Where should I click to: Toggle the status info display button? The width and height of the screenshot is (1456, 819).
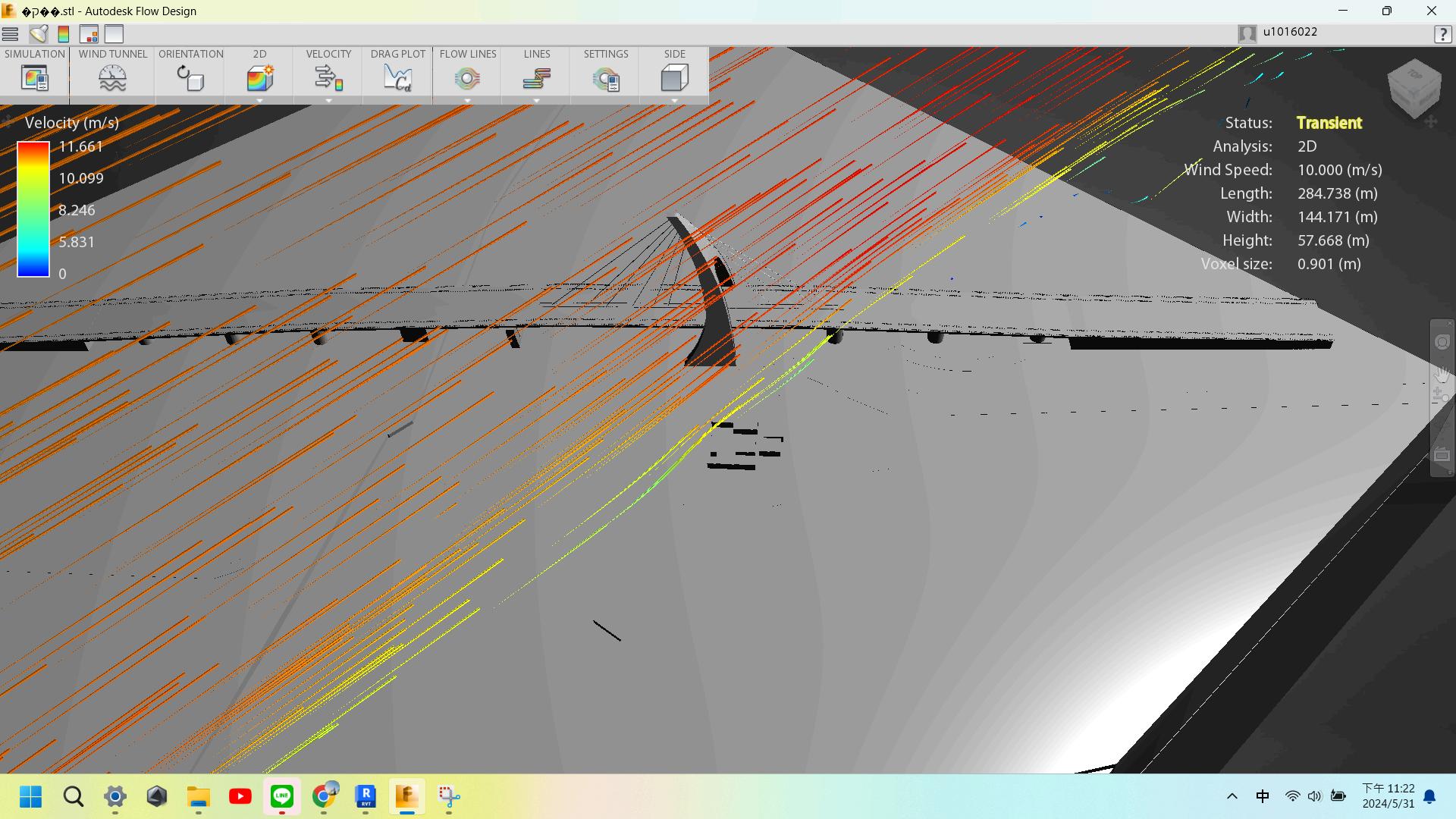[x=89, y=34]
